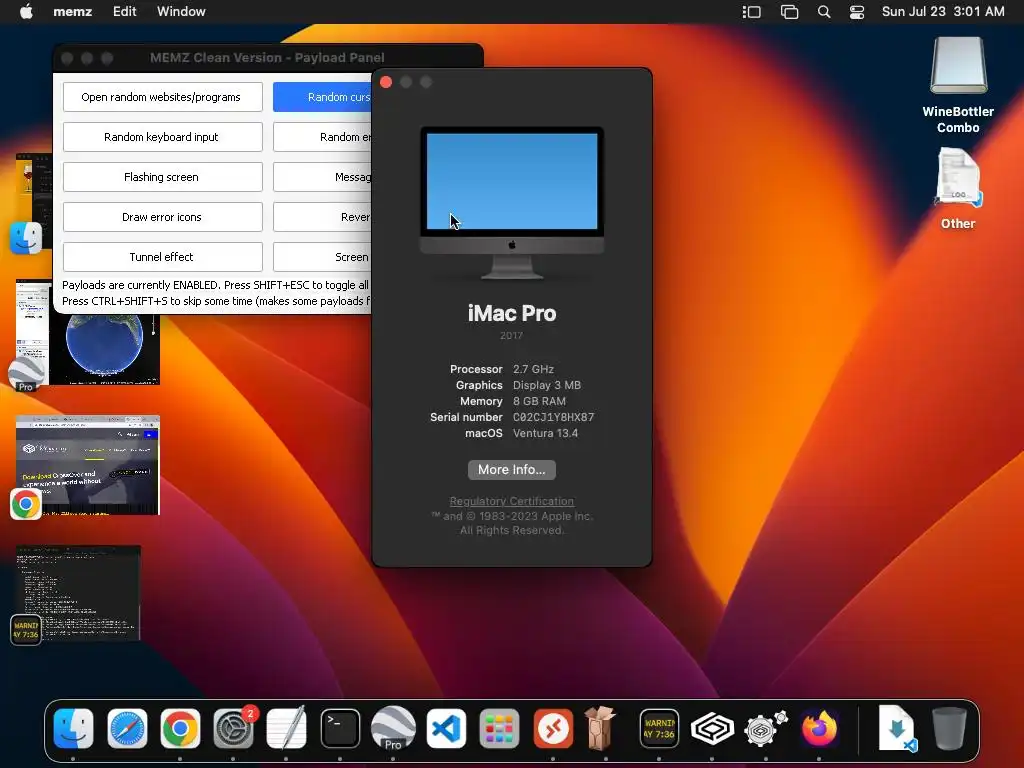Launch Firefox from the Dock
The width and height of the screenshot is (1024, 768).
coord(819,728)
